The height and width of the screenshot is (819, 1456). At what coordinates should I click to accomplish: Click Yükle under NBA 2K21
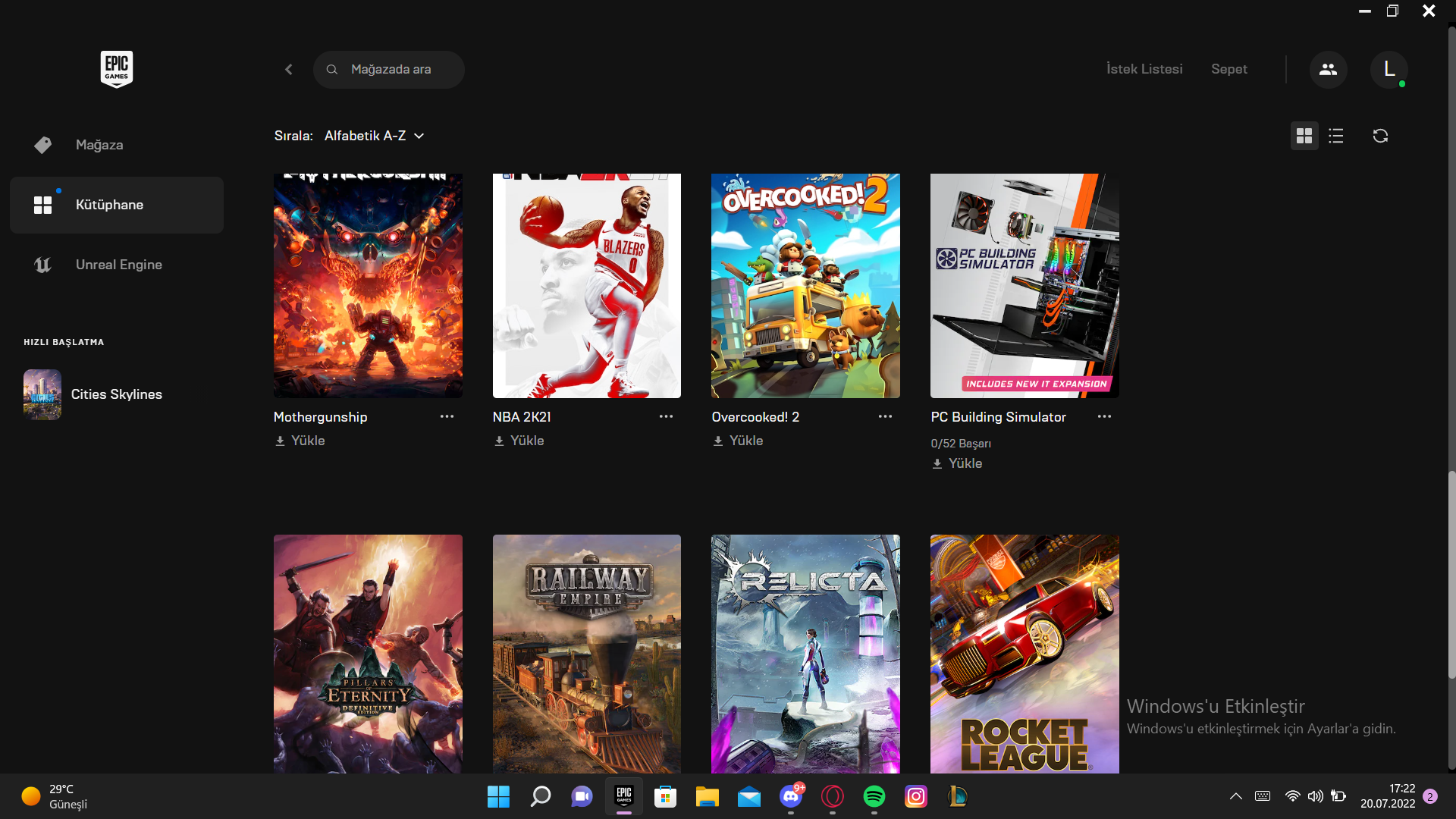coord(519,441)
